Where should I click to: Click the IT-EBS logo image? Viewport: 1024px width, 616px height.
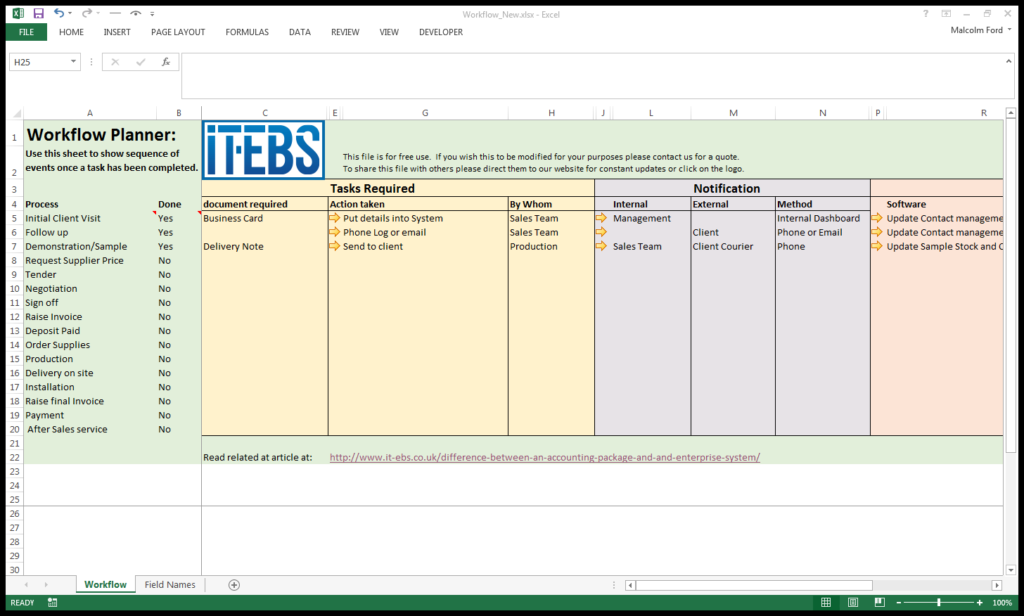coord(263,150)
